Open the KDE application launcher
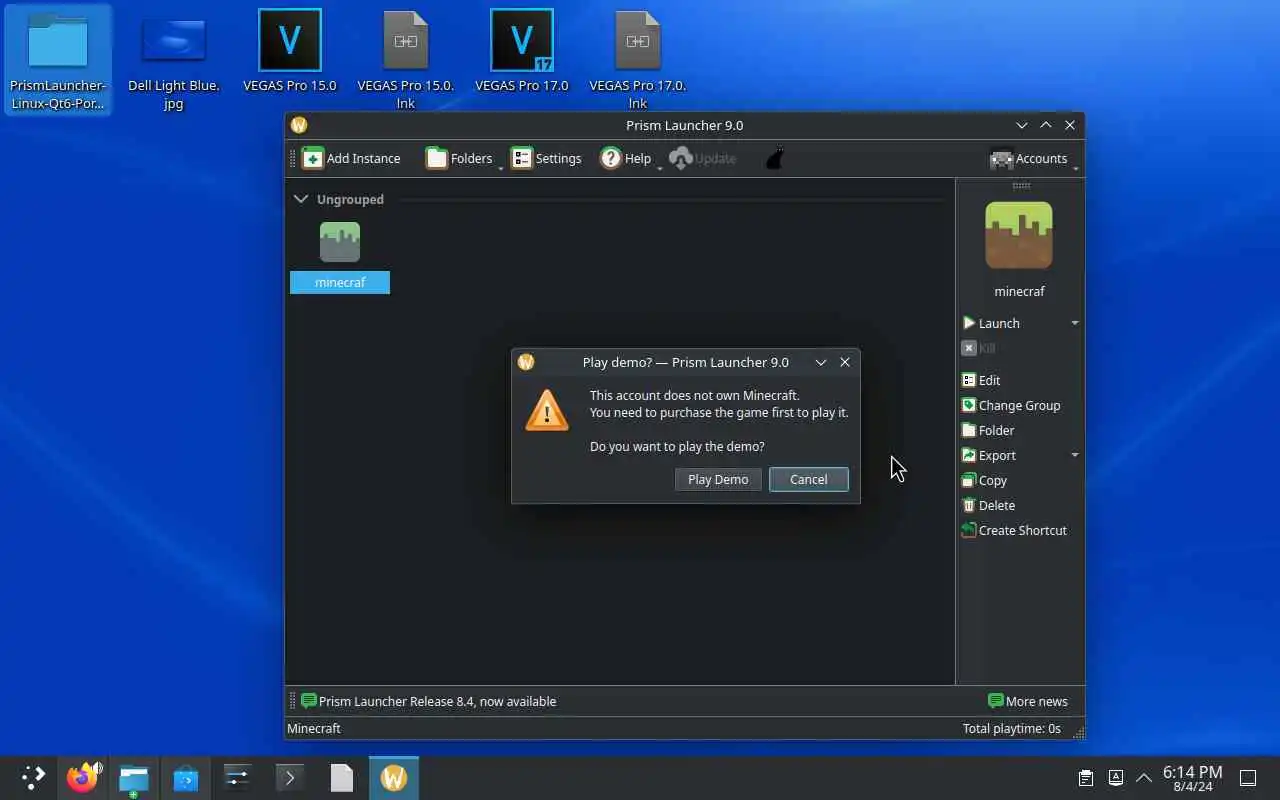Viewport: 1280px width, 800px height. (33, 778)
